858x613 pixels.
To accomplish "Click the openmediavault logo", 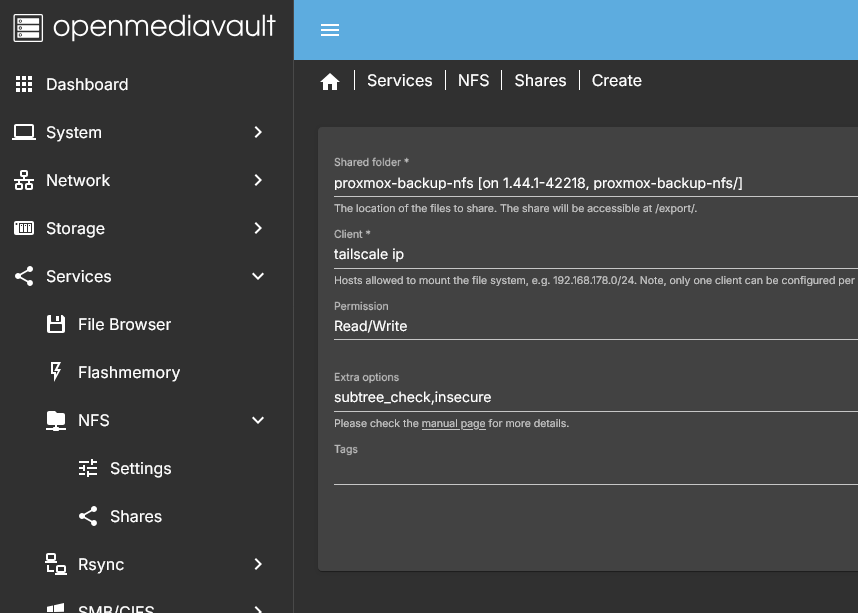I will [145, 28].
